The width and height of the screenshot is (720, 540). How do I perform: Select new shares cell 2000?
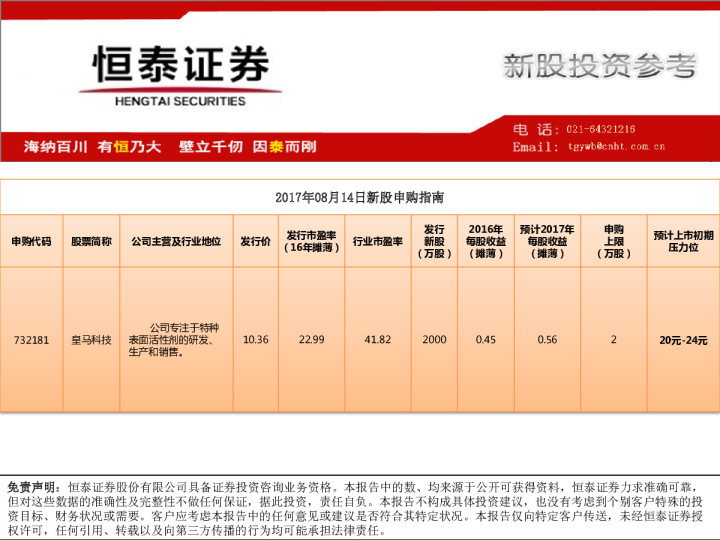434,340
